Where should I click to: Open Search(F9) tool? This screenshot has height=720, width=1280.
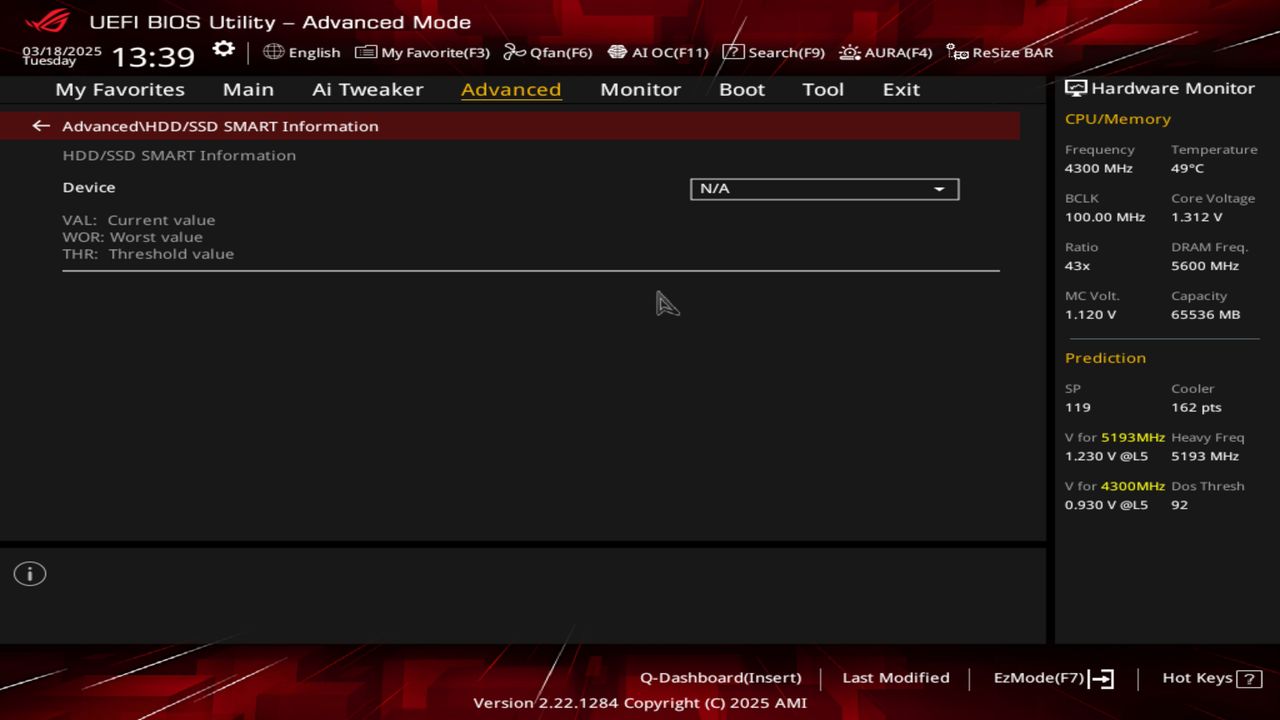point(774,52)
